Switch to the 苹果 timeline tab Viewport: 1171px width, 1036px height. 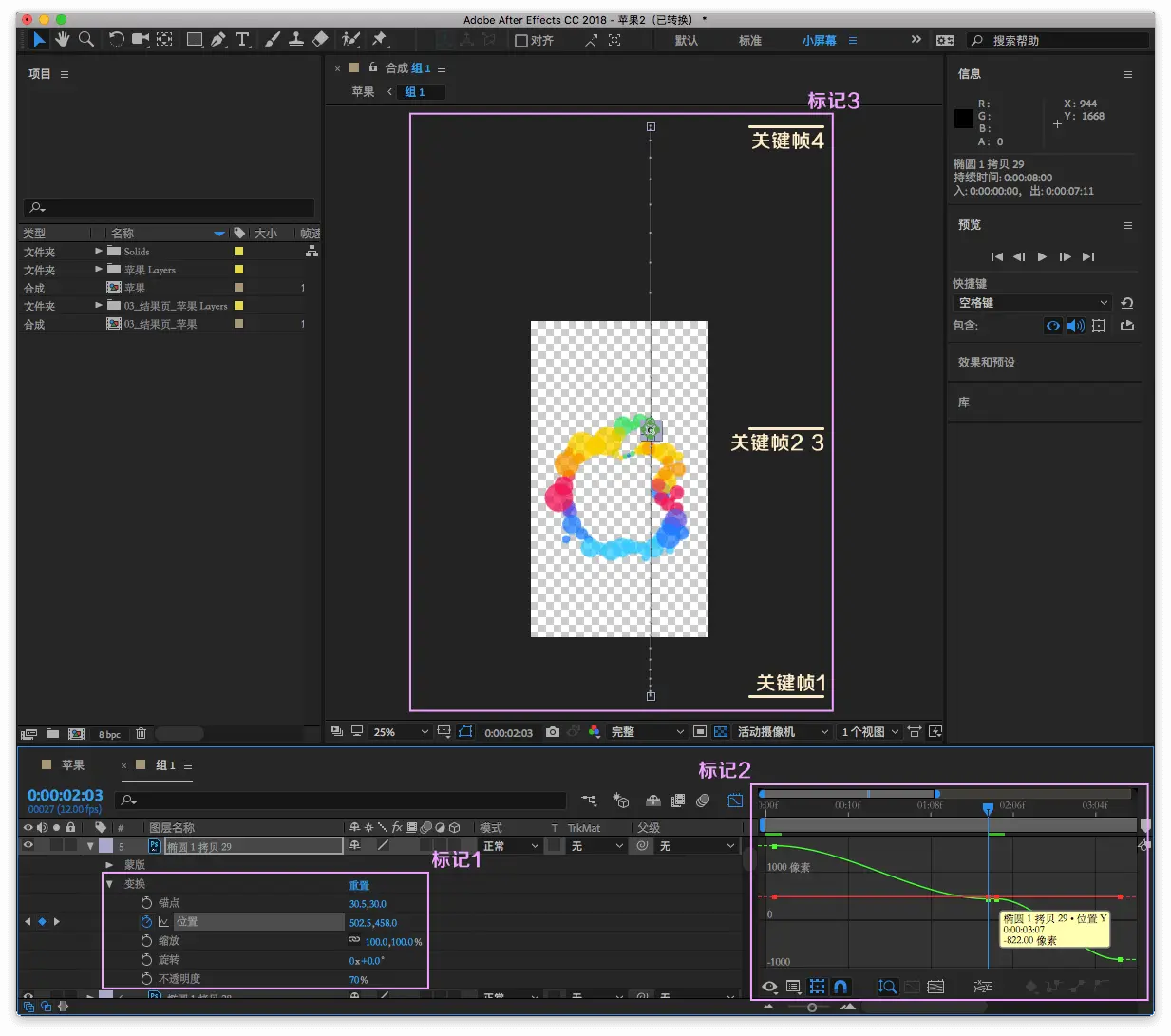pyautogui.click(x=72, y=765)
